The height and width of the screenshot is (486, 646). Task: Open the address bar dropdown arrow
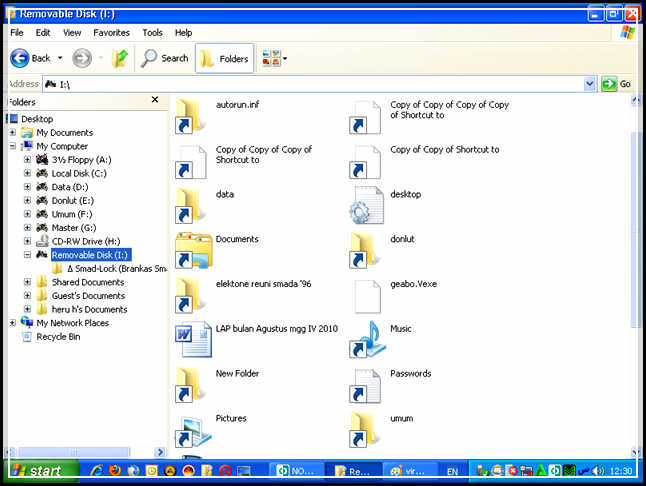(590, 84)
